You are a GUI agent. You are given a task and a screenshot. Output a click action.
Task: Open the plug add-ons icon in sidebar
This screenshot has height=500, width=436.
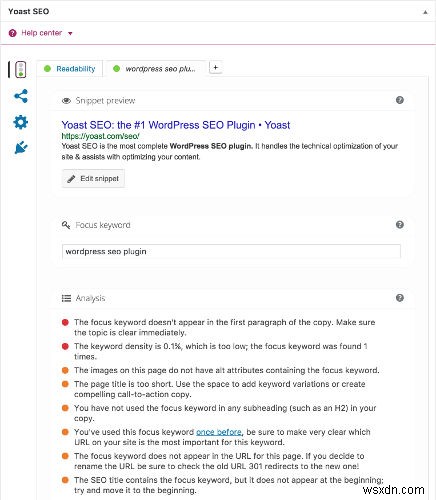point(21,148)
